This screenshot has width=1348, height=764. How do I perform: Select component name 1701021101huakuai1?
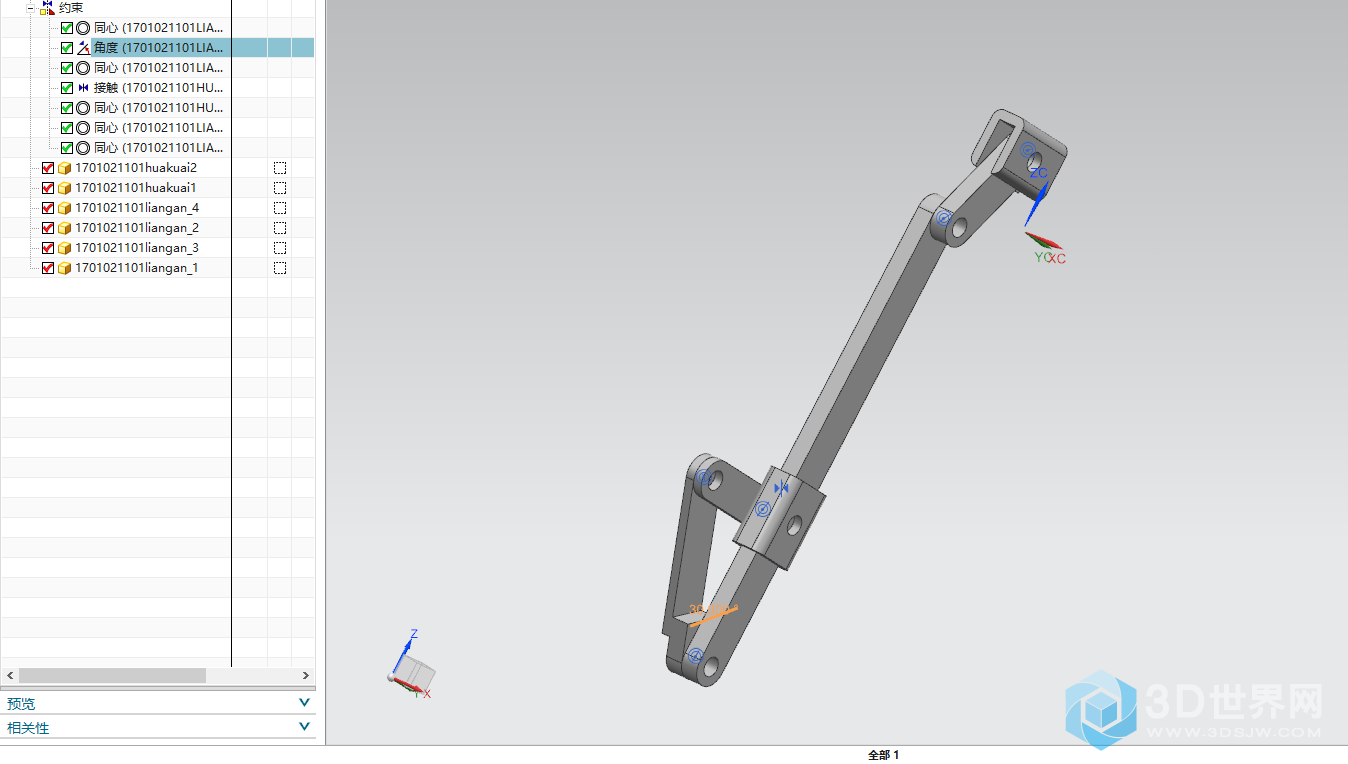click(x=136, y=188)
